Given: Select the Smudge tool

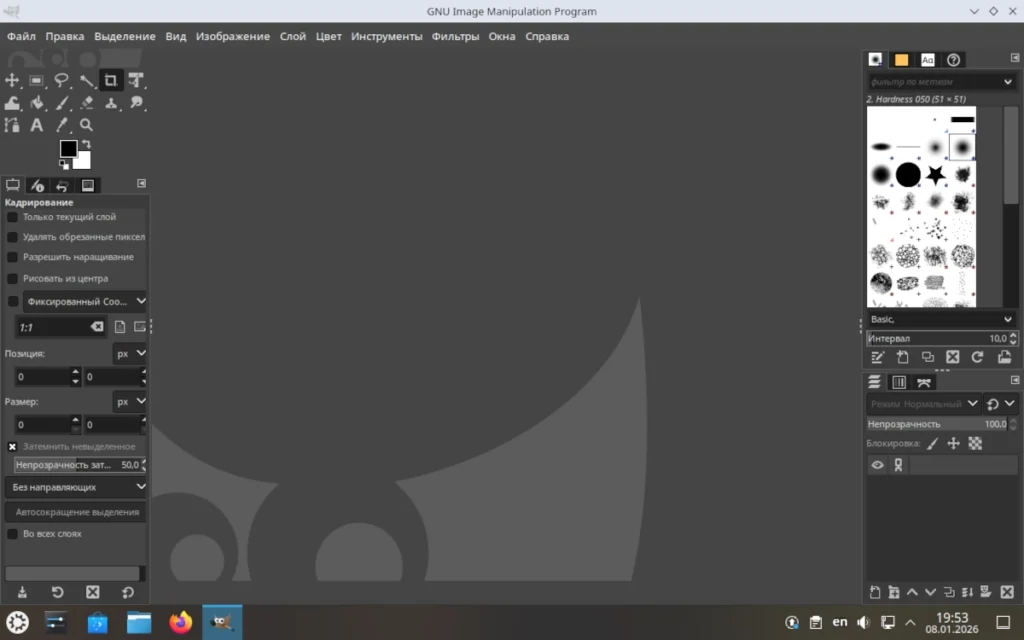Looking at the screenshot, I should tap(136, 103).
